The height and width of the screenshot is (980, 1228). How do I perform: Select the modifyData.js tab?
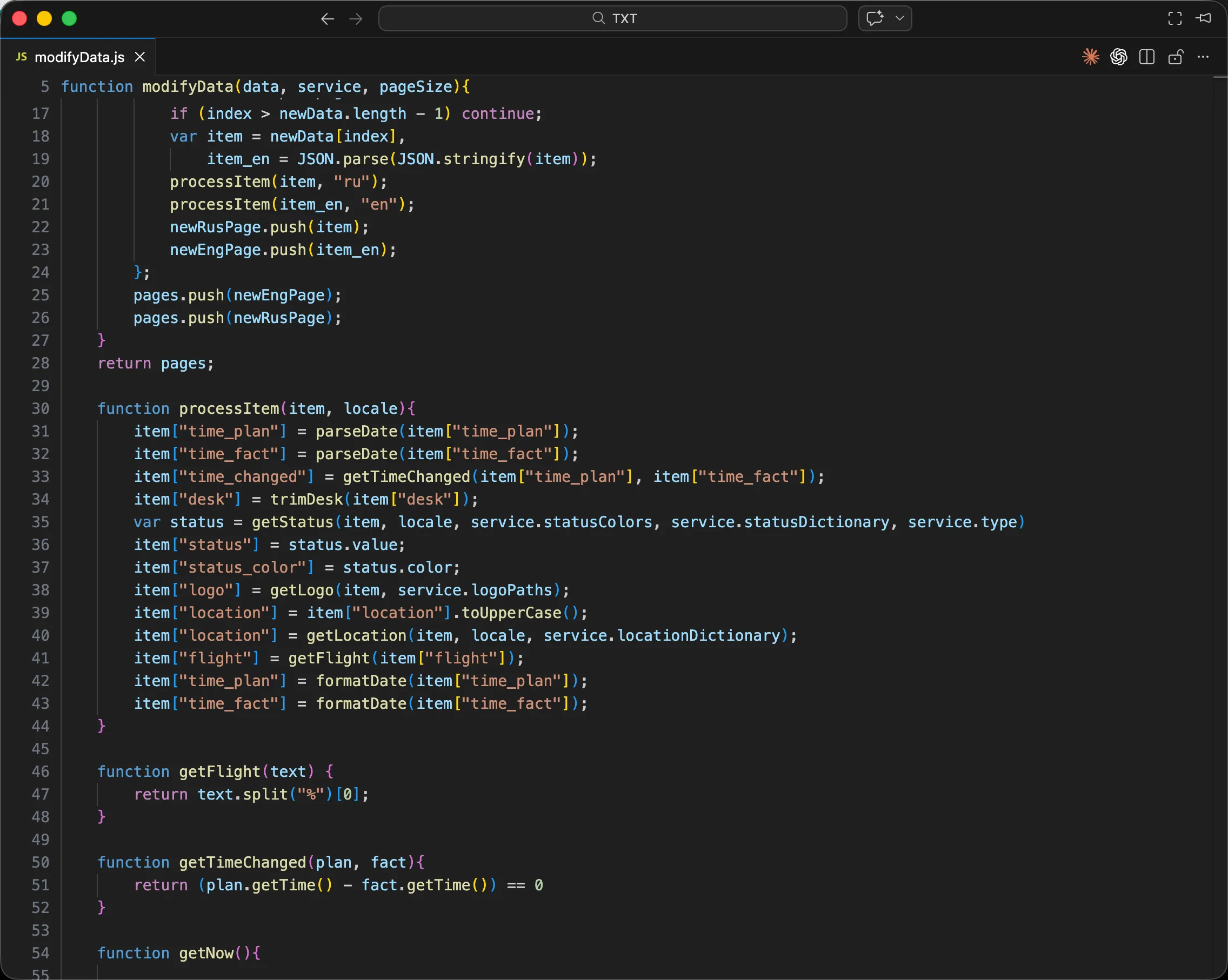click(x=78, y=57)
